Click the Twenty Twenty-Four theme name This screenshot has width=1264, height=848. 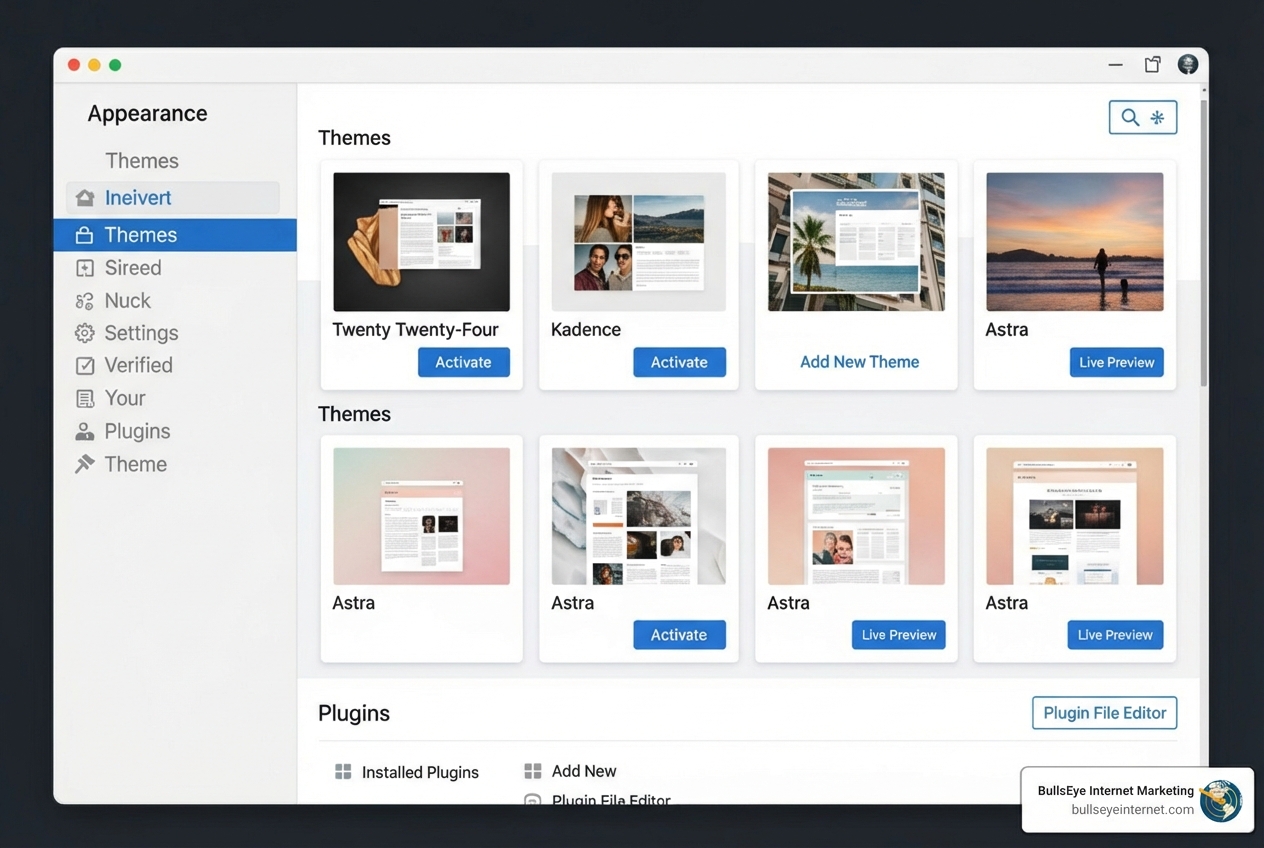click(x=415, y=330)
